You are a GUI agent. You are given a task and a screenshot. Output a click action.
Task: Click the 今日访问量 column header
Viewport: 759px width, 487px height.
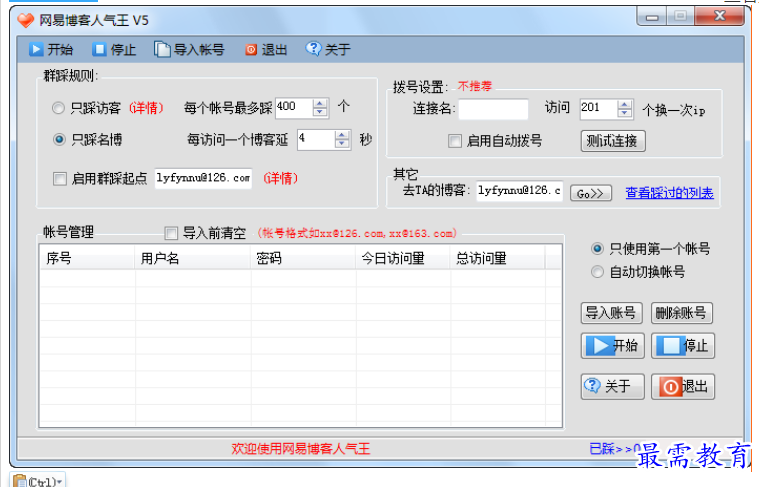(403, 259)
